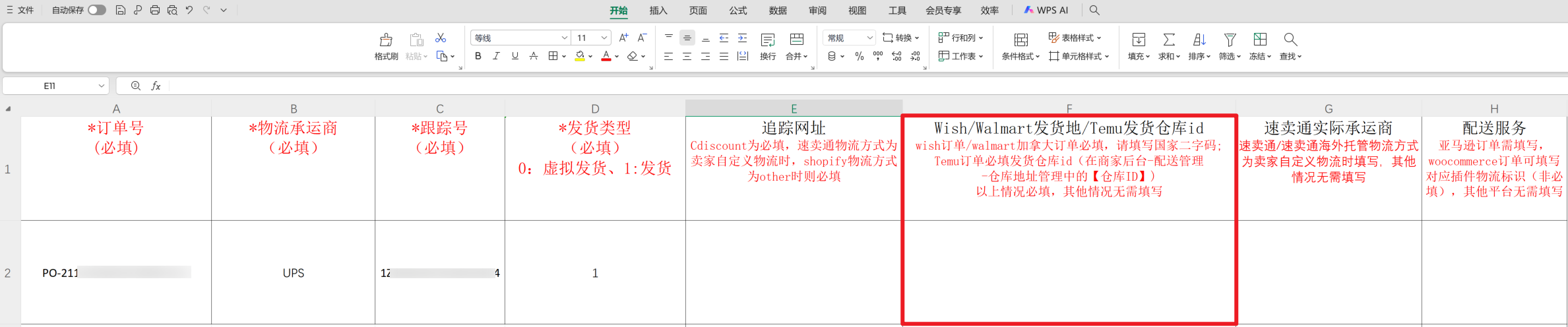Increase indent icon
Screen dimensions: 1568x327
pos(742,38)
